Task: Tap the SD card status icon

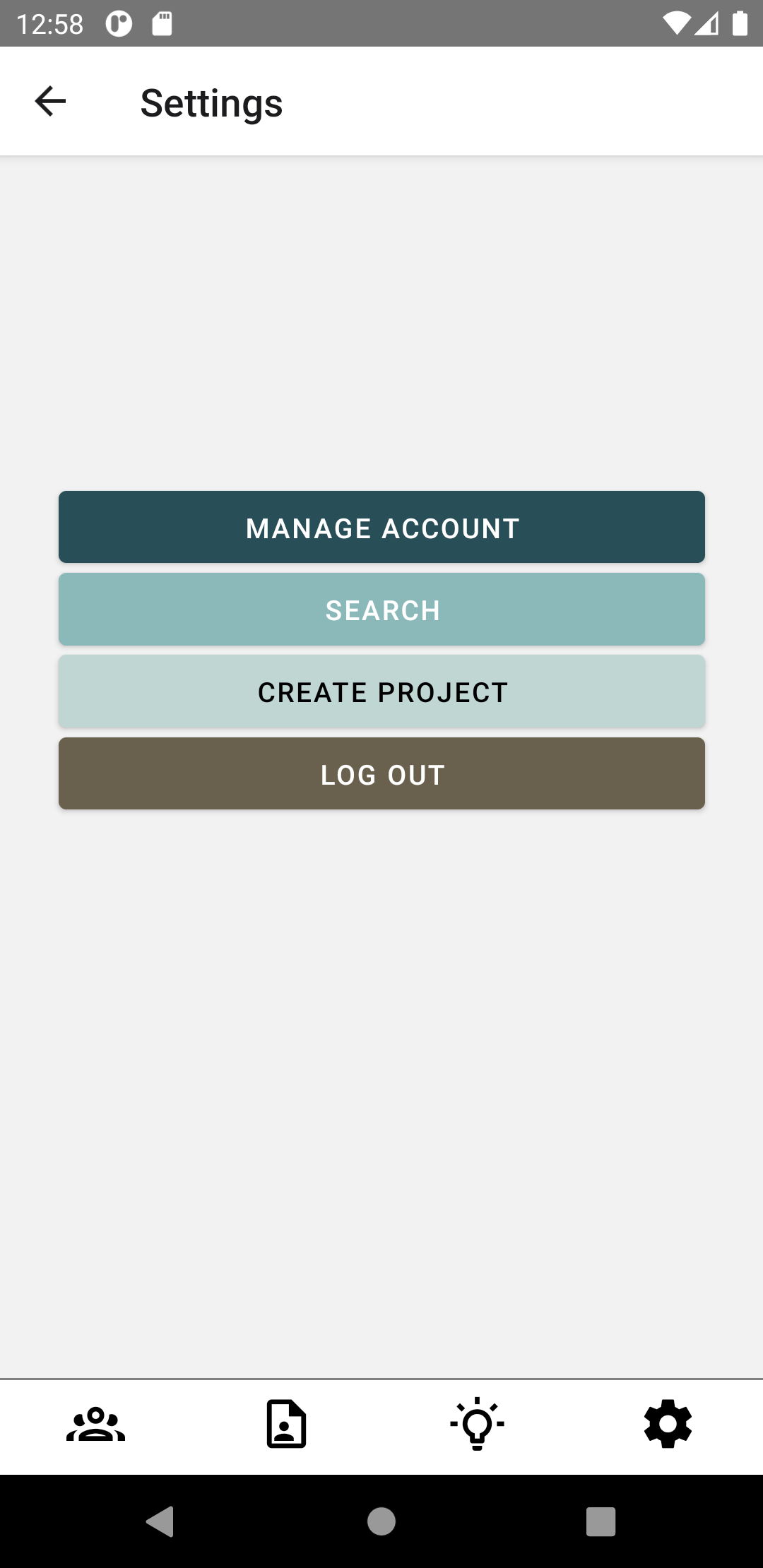Action: (x=162, y=24)
